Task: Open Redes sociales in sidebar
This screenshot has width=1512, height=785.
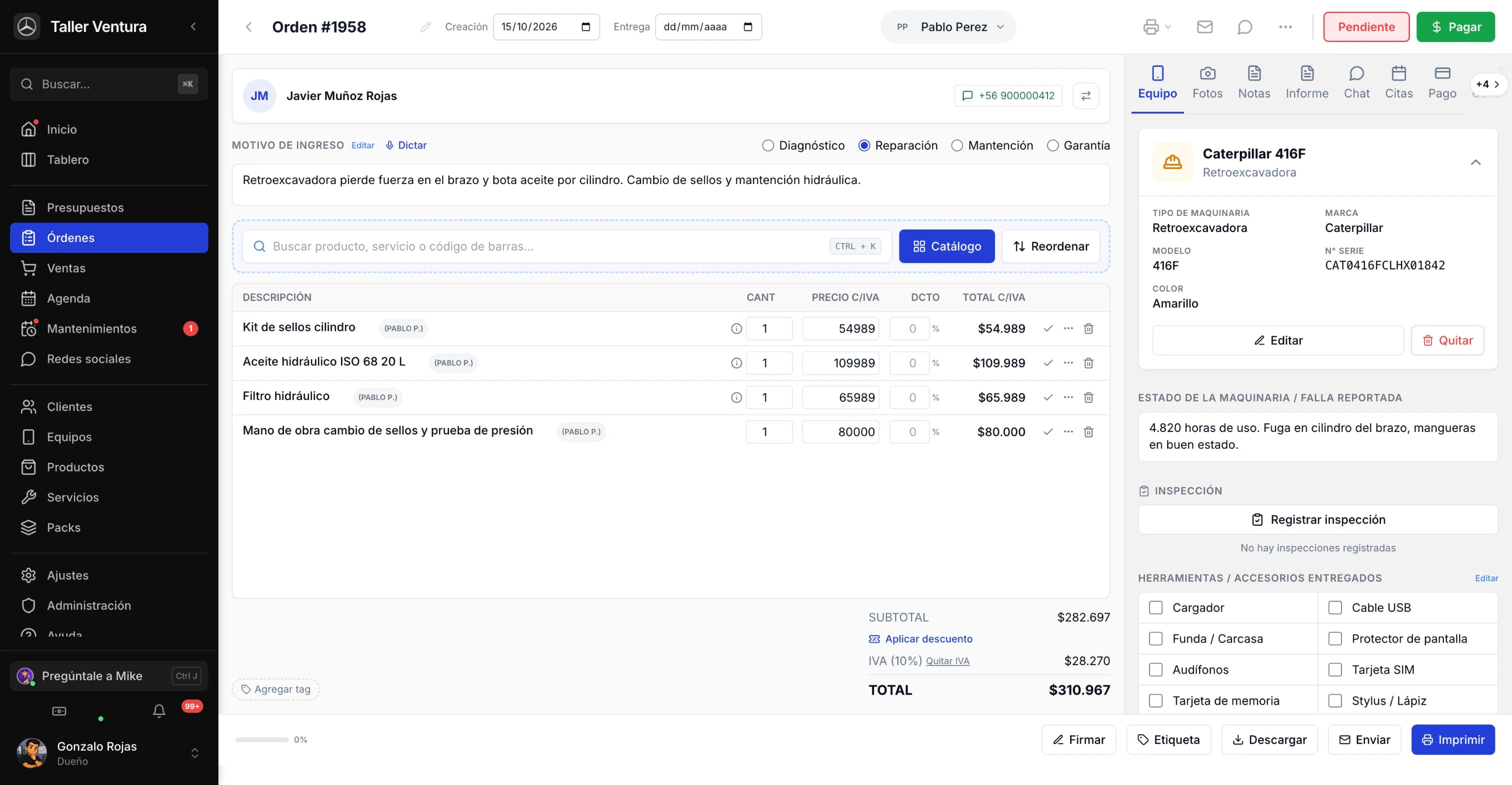Action: point(109,358)
